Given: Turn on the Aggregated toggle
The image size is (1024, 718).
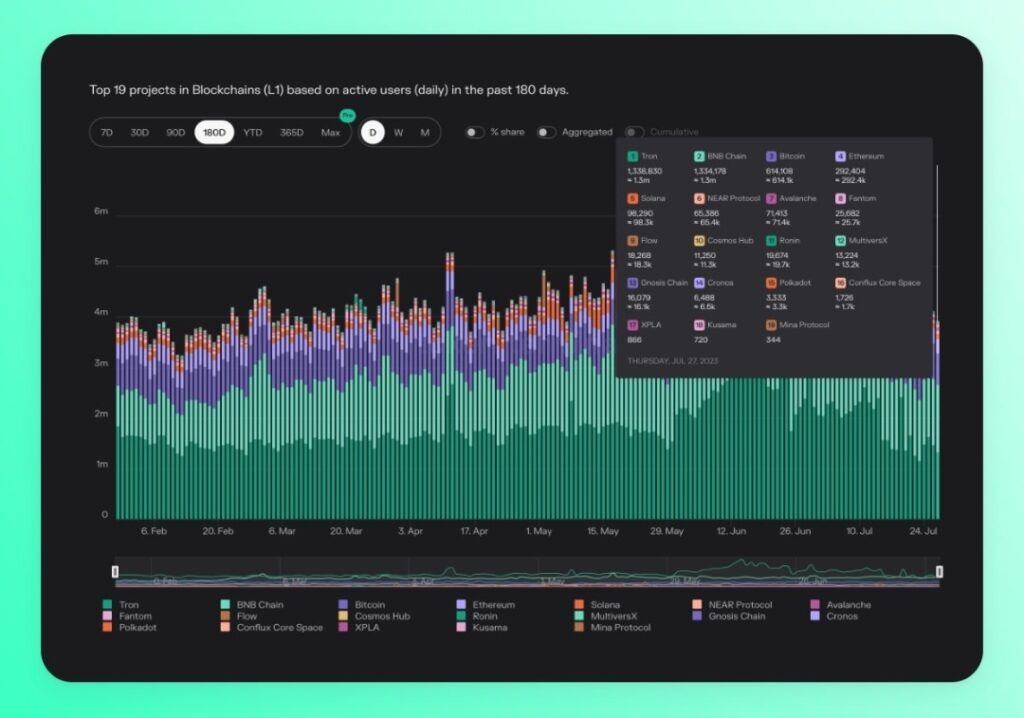Looking at the screenshot, I should [x=546, y=132].
